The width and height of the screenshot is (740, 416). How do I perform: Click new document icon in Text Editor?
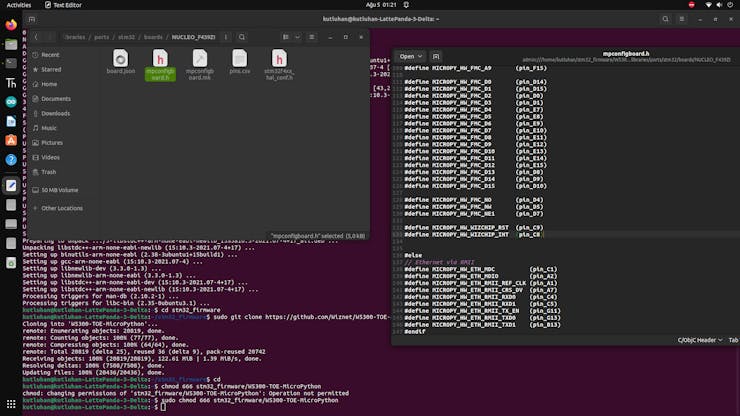437,57
